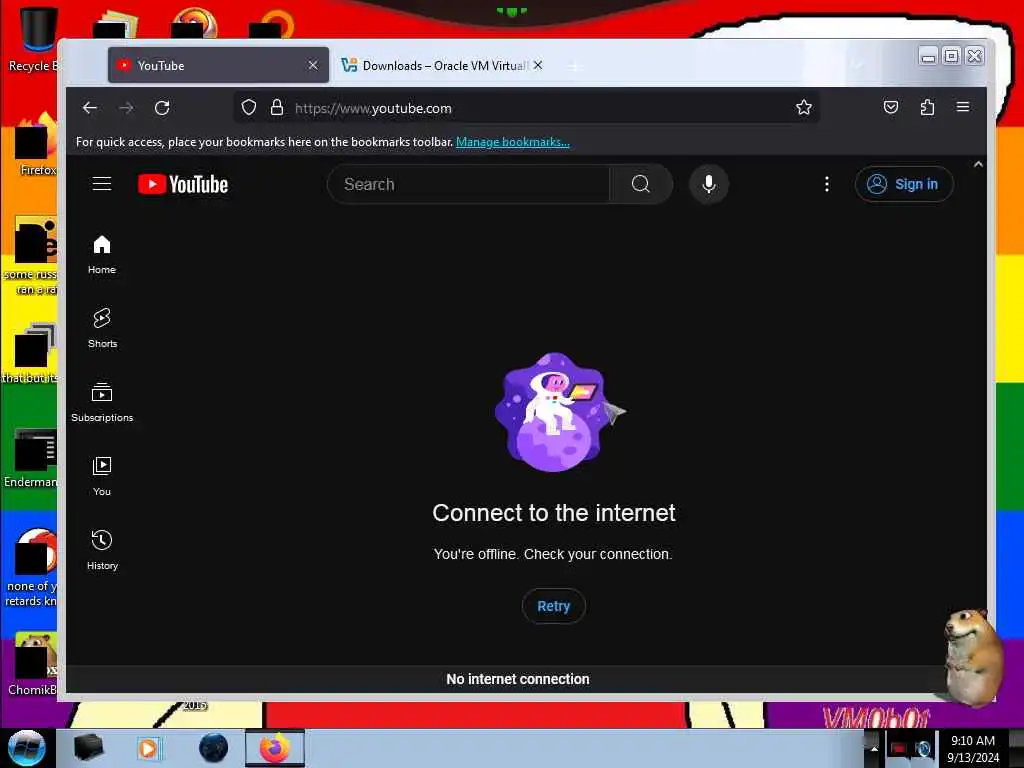Reload the current page
This screenshot has height=768, width=1024.
163,108
